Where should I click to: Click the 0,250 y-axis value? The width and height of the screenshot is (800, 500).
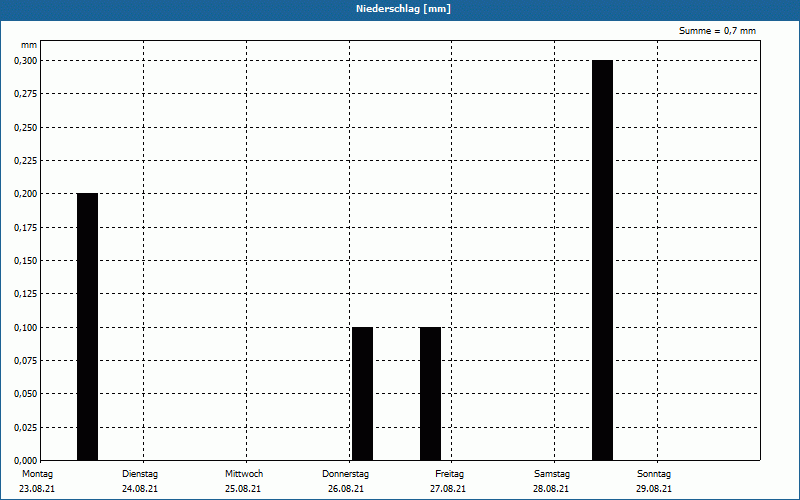[26, 128]
